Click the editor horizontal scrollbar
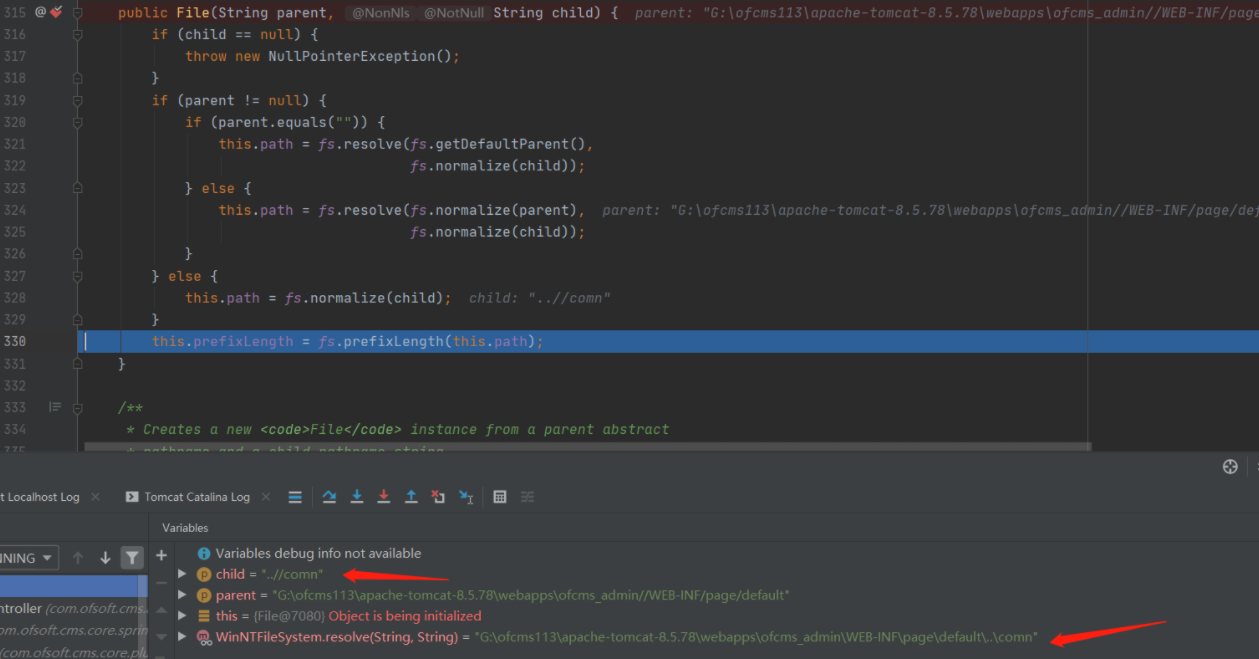1259x659 pixels. pos(588,448)
